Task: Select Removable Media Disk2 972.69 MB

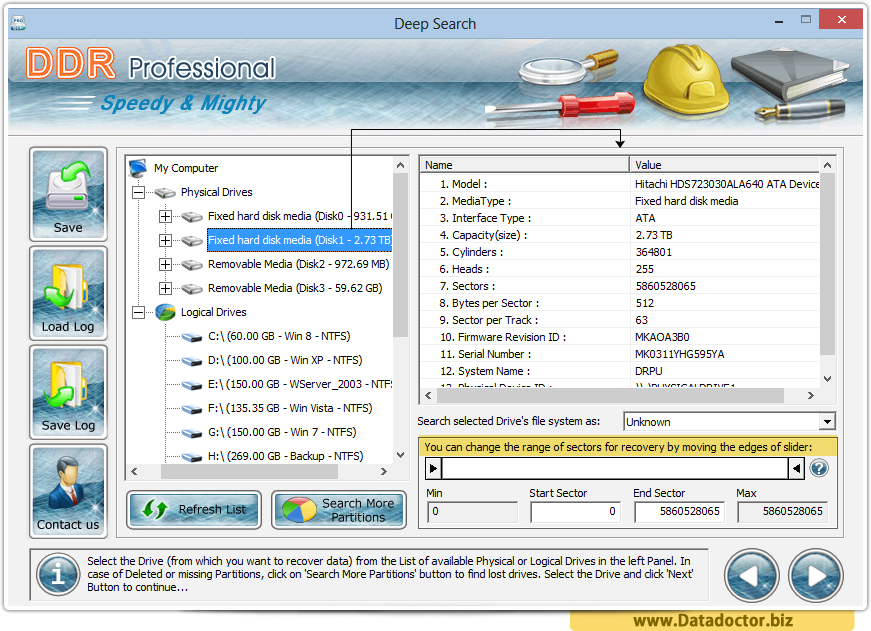Action: click(298, 264)
